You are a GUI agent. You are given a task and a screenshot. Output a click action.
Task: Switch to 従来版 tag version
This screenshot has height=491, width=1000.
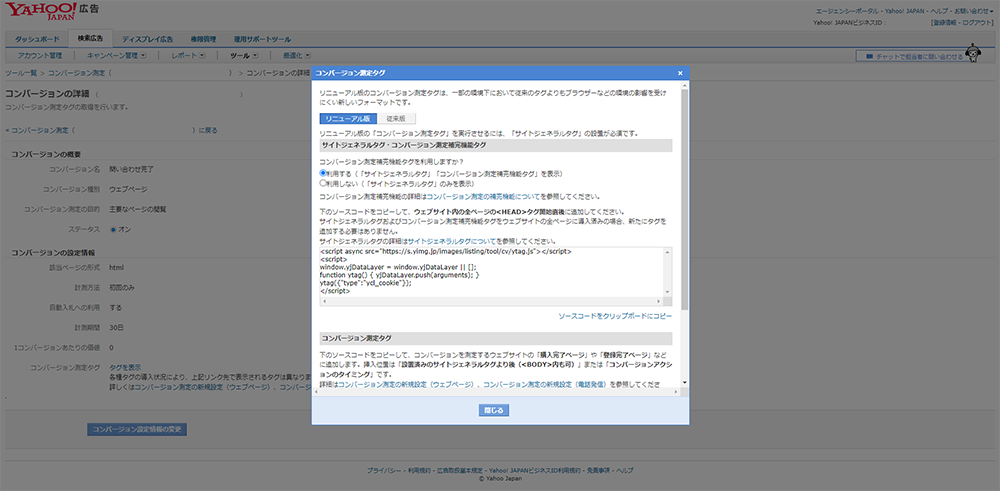pyautogui.click(x=397, y=119)
